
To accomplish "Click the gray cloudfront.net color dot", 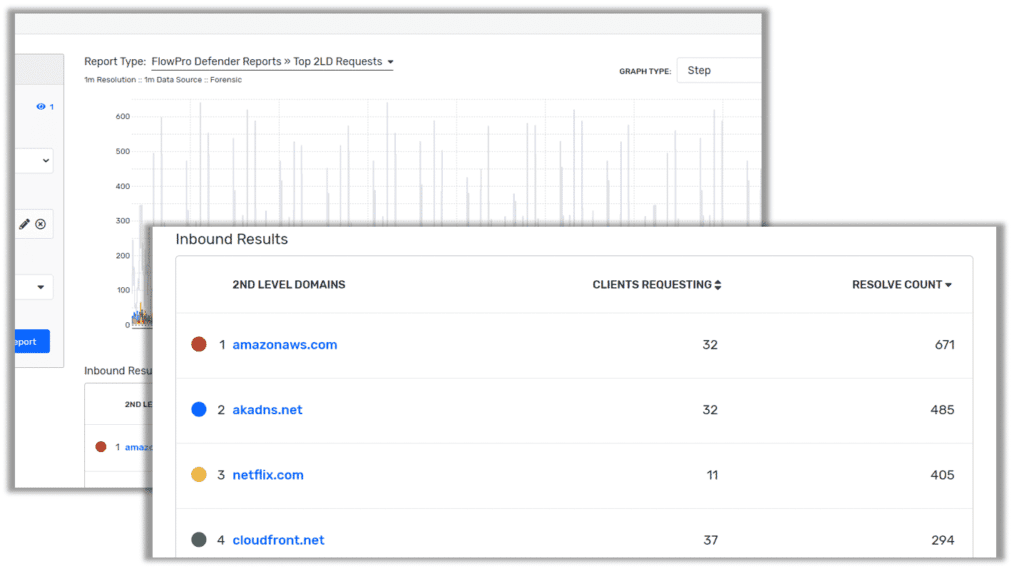I will (199, 540).
